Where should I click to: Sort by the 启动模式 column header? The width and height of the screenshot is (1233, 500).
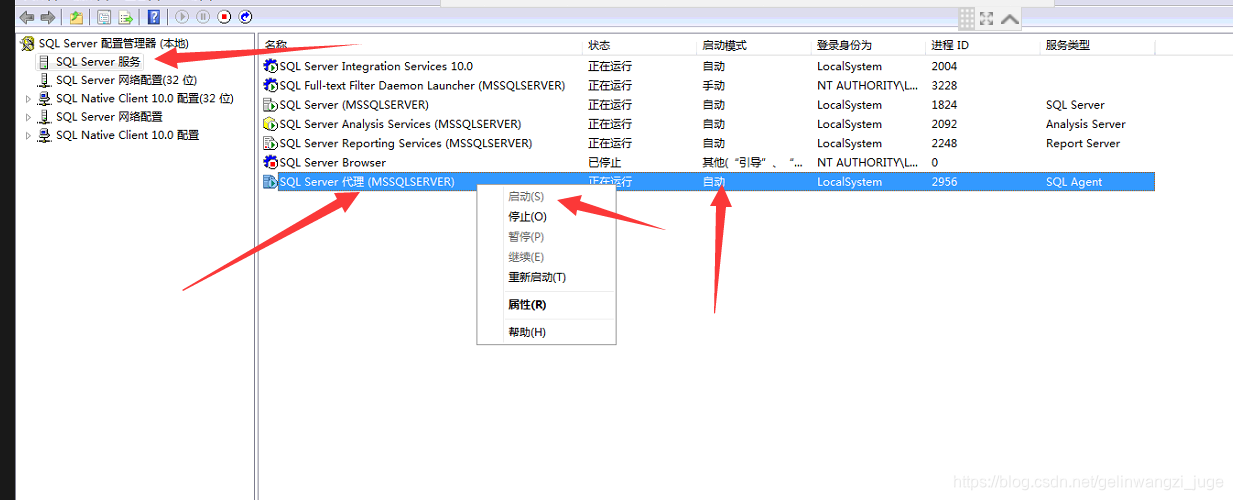click(755, 46)
